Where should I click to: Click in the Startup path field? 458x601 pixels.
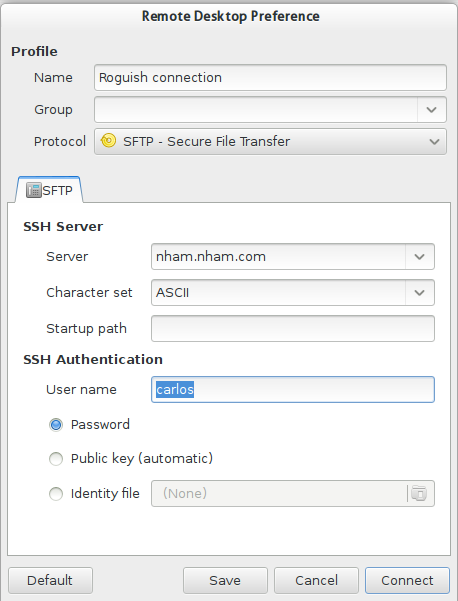293,328
